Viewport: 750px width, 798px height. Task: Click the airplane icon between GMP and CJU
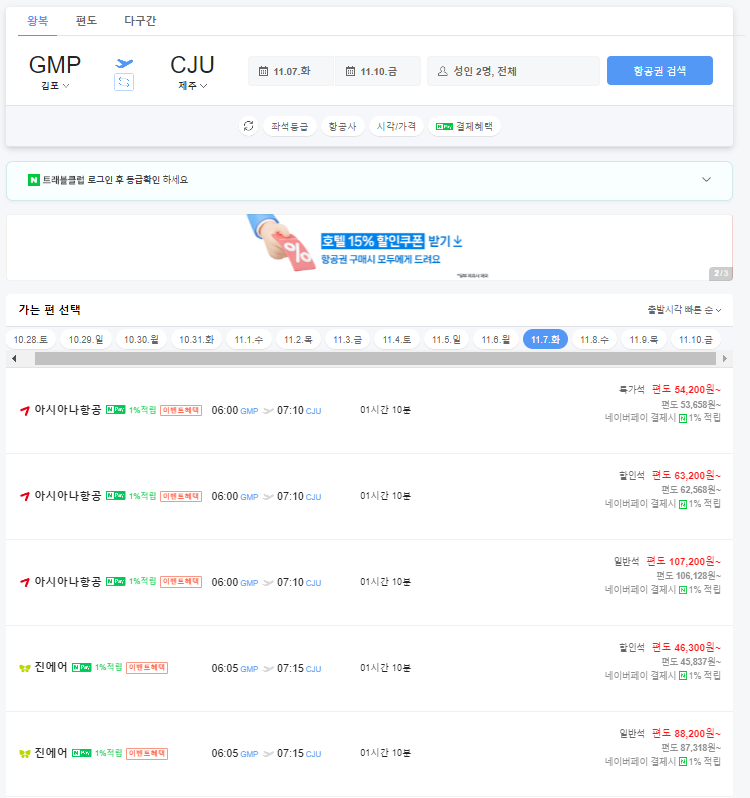click(x=124, y=63)
